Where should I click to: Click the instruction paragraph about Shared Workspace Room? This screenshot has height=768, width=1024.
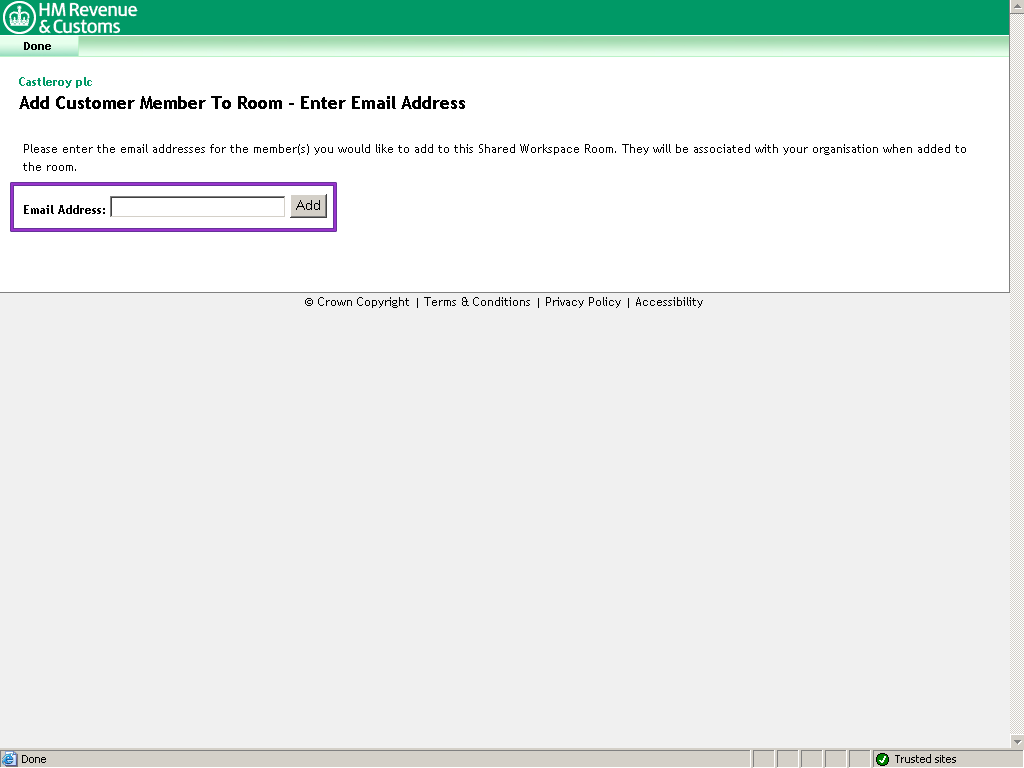coord(494,149)
